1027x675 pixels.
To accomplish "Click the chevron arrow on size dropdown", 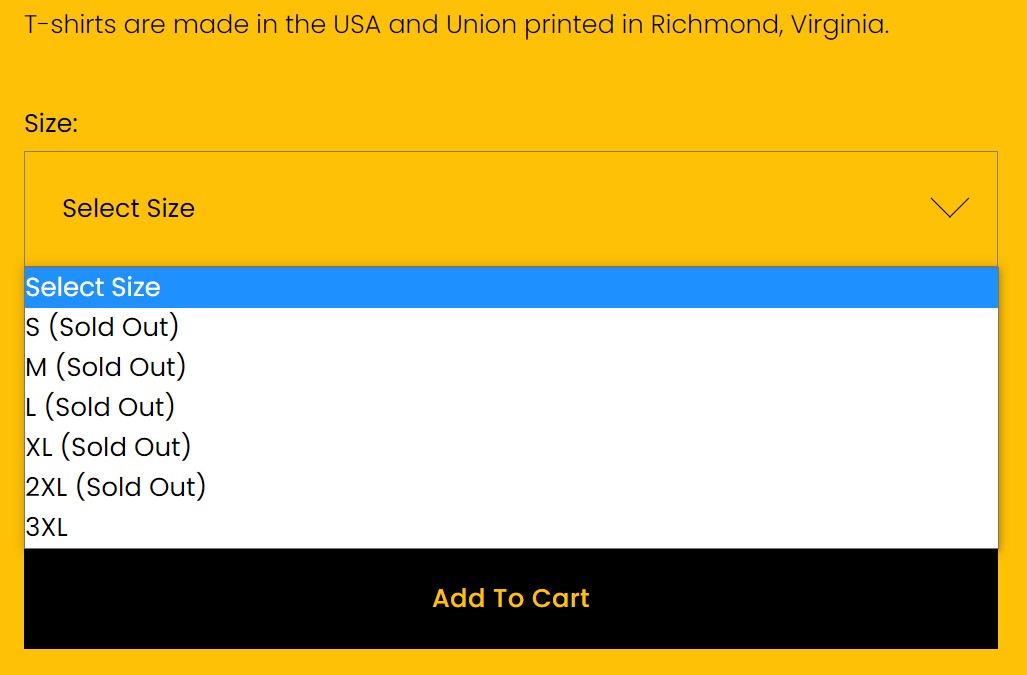I will pyautogui.click(x=949, y=208).
